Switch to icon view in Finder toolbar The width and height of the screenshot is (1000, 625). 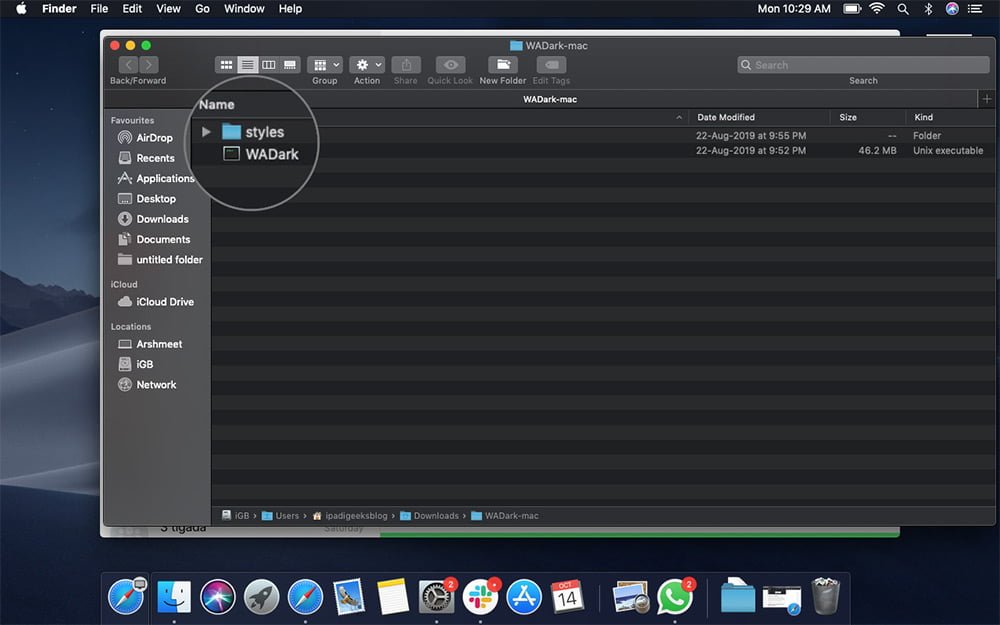pyautogui.click(x=226, y=64)
